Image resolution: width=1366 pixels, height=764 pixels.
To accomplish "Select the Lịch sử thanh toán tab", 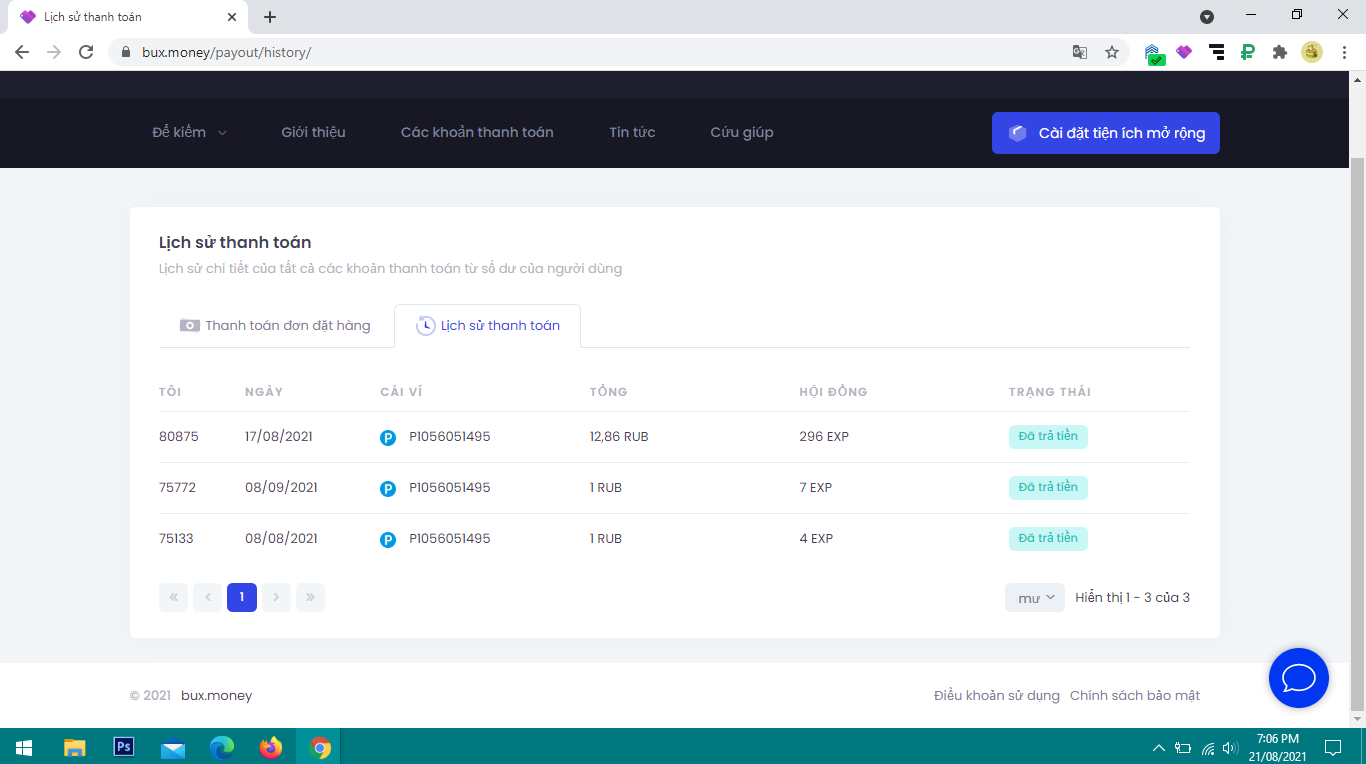I will click(488, 326).
